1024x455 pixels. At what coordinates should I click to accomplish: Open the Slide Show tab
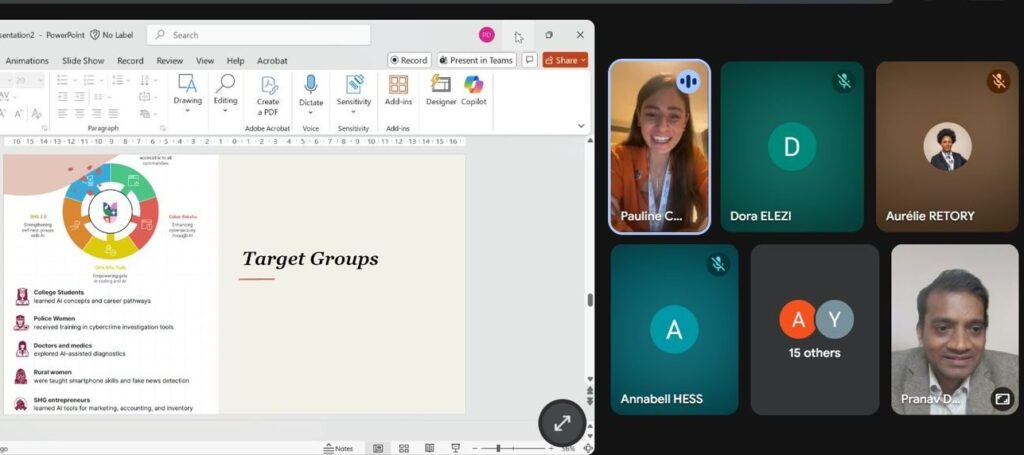83,61
